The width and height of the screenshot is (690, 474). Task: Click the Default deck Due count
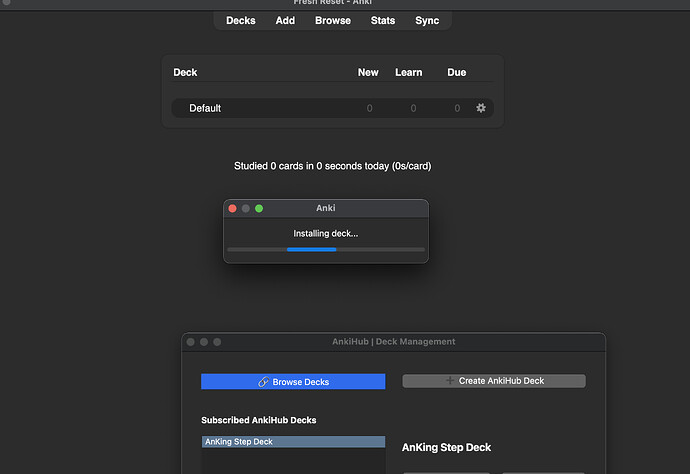457,108
